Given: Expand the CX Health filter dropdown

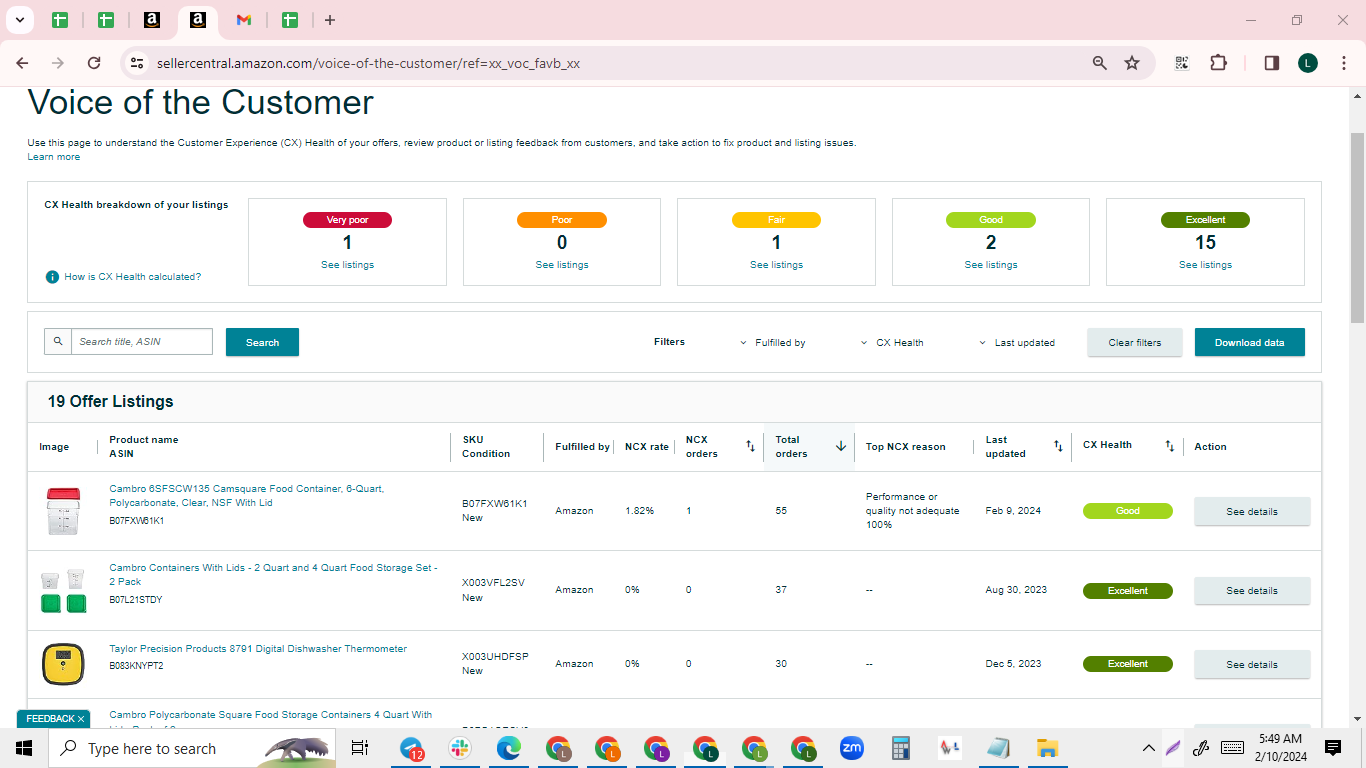Looking at the screenshot, I should [892, 343].
